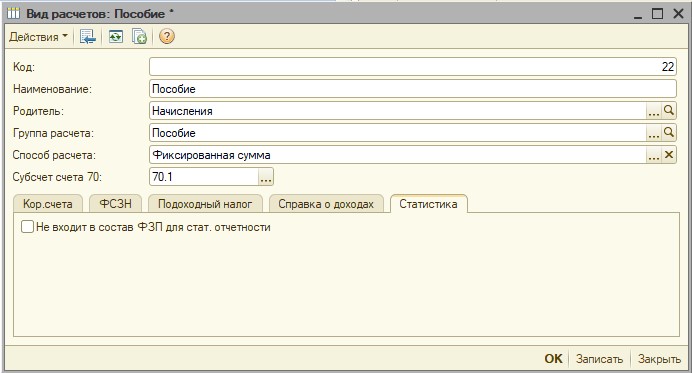Image resolution: width=692 pixels, height=373 pixels.
Task: Click the Родитель field with Начисления
Action: pos(398,111)
